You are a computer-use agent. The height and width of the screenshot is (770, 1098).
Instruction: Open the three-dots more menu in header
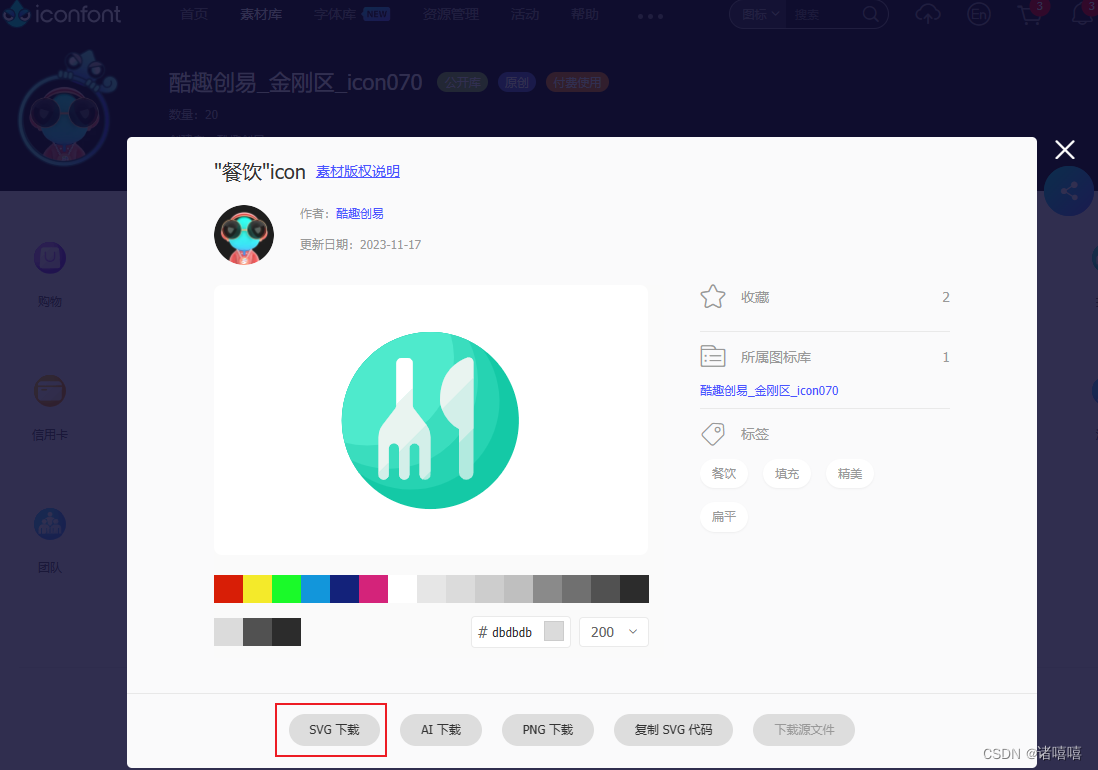[650, 16]
